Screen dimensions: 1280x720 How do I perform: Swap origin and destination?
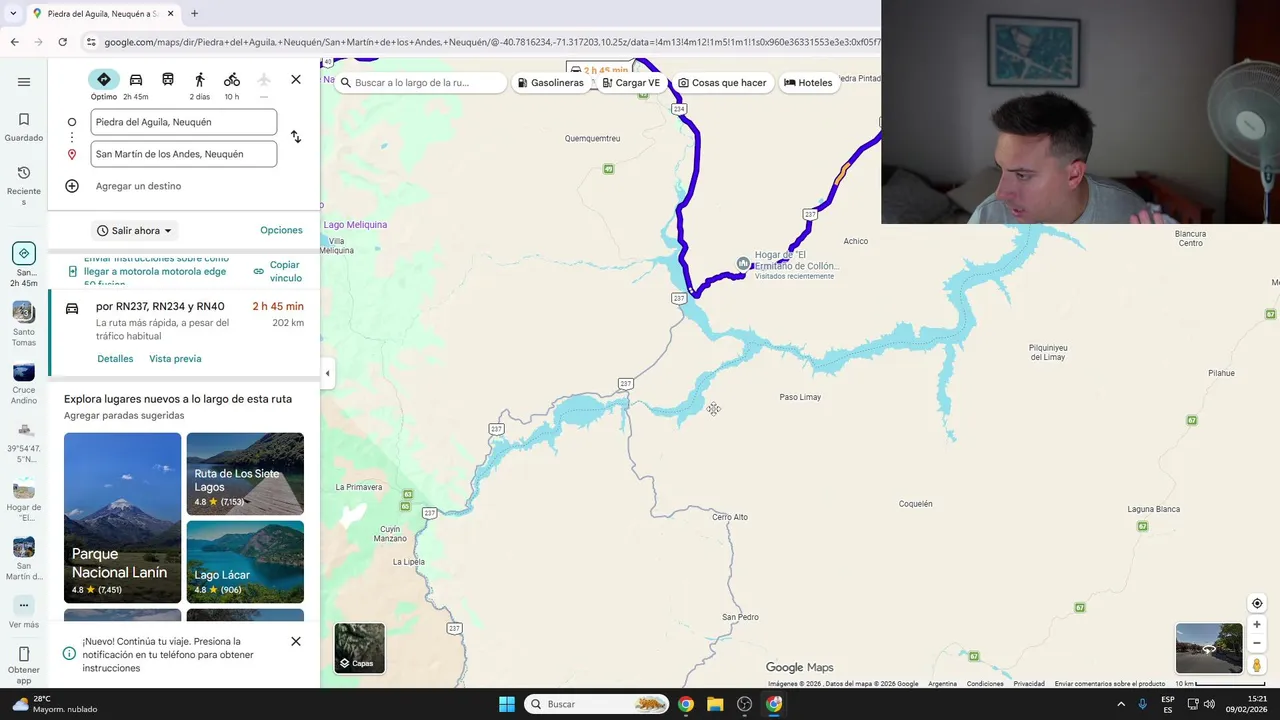[x=296, y=137]
